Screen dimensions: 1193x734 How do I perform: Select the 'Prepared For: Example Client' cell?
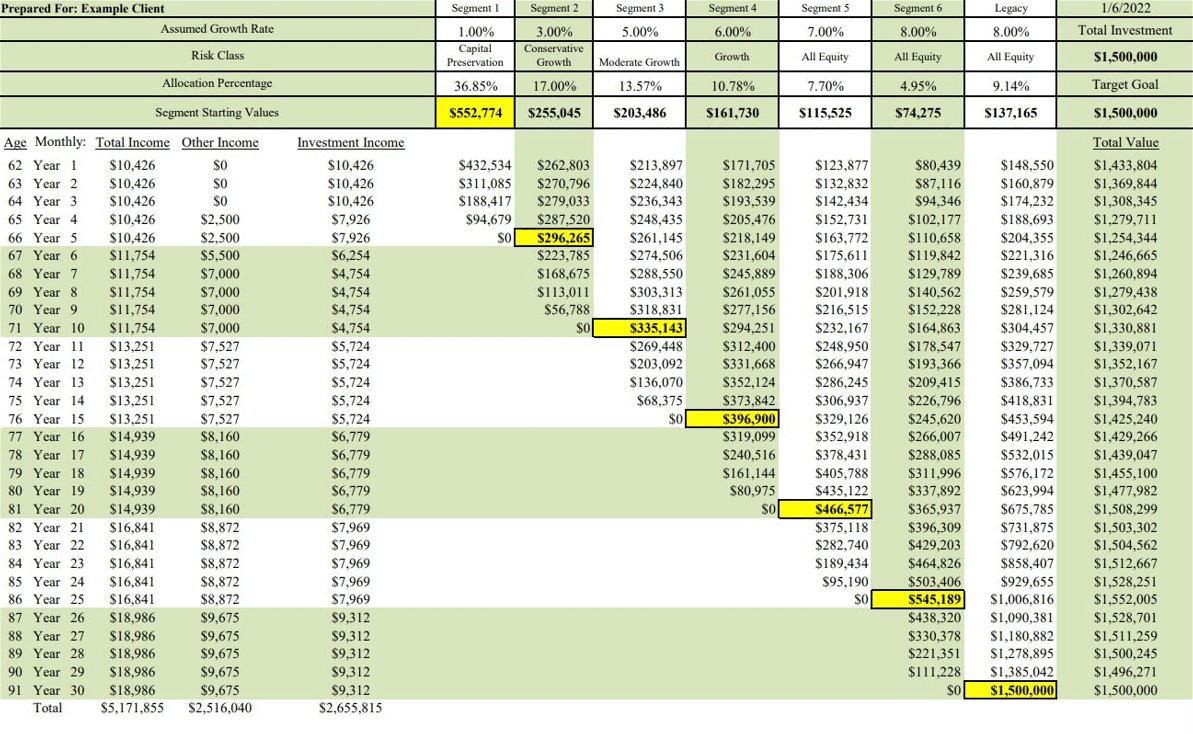click(x=218, y=8)
